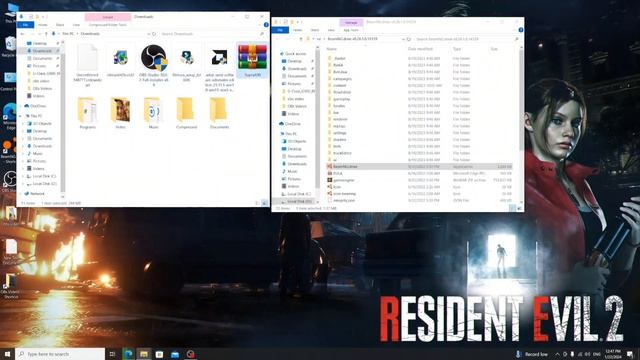Select 3D Objects in Downloads window sidebar

[x=42, y=123]
